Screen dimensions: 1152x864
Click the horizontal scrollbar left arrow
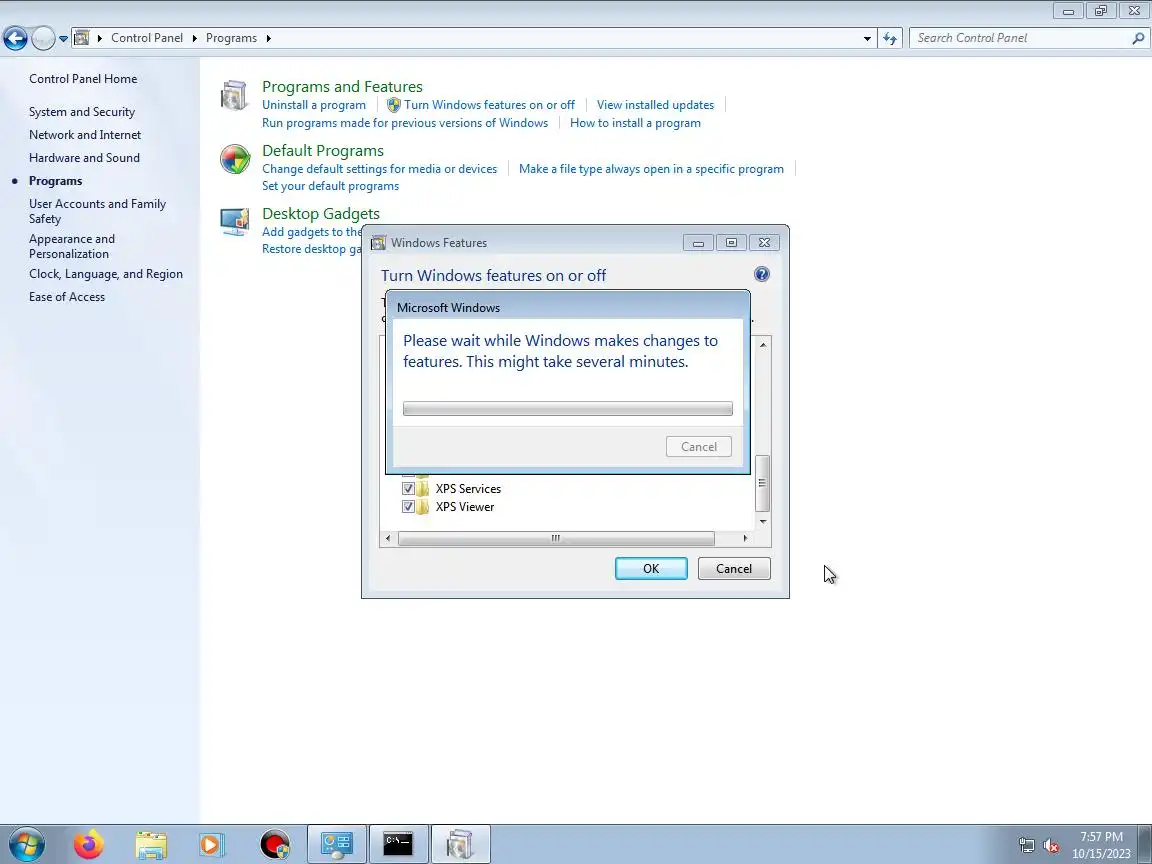(388, 539)
